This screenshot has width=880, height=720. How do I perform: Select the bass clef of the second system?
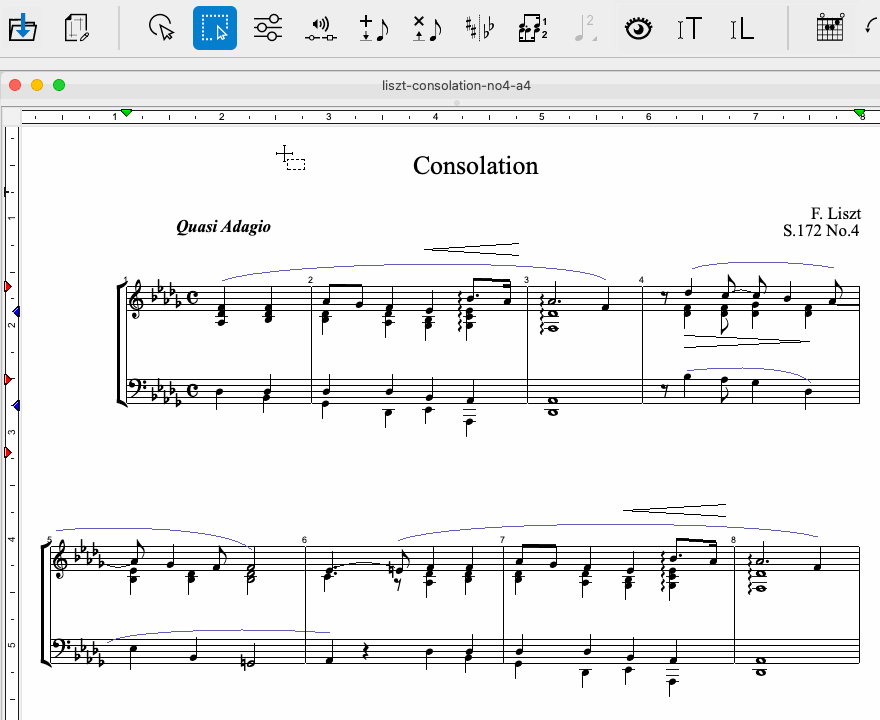[59, 648]
